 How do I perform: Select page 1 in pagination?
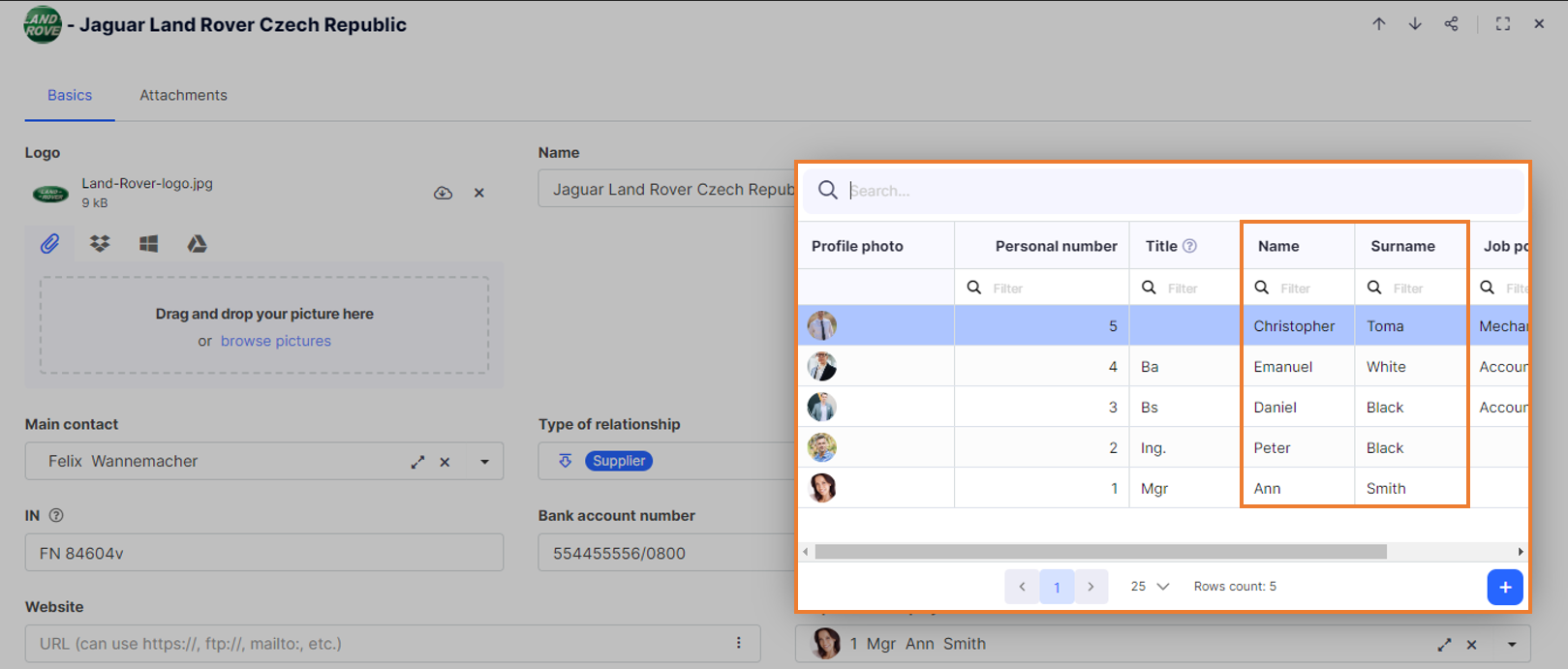pos(1057,587)
